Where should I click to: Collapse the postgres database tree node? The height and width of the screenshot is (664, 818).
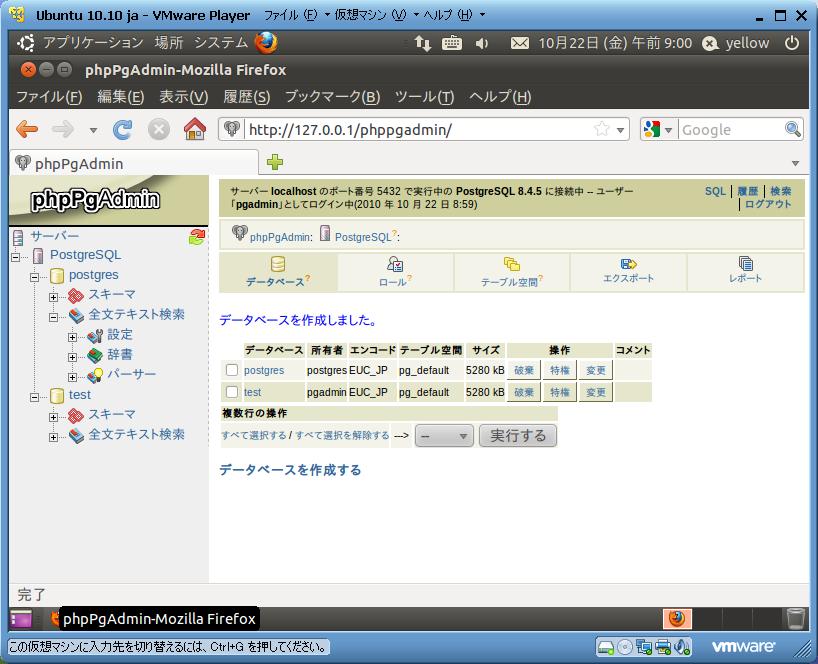click(34, 277)
